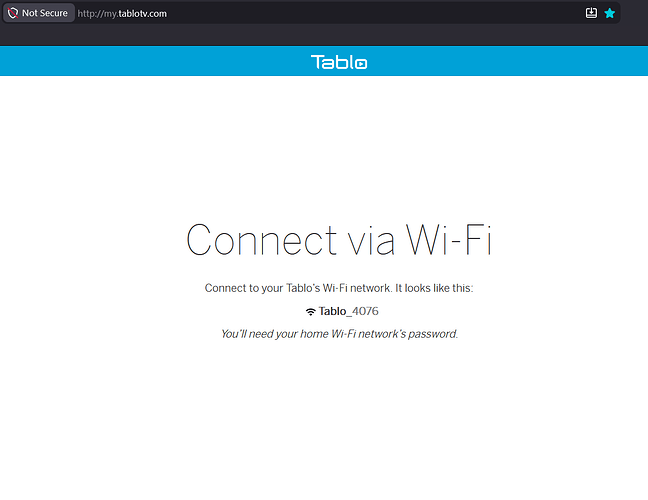Click the blue Tablo header bar
Viewport: 648px width, 500px height.
[324, 61]
